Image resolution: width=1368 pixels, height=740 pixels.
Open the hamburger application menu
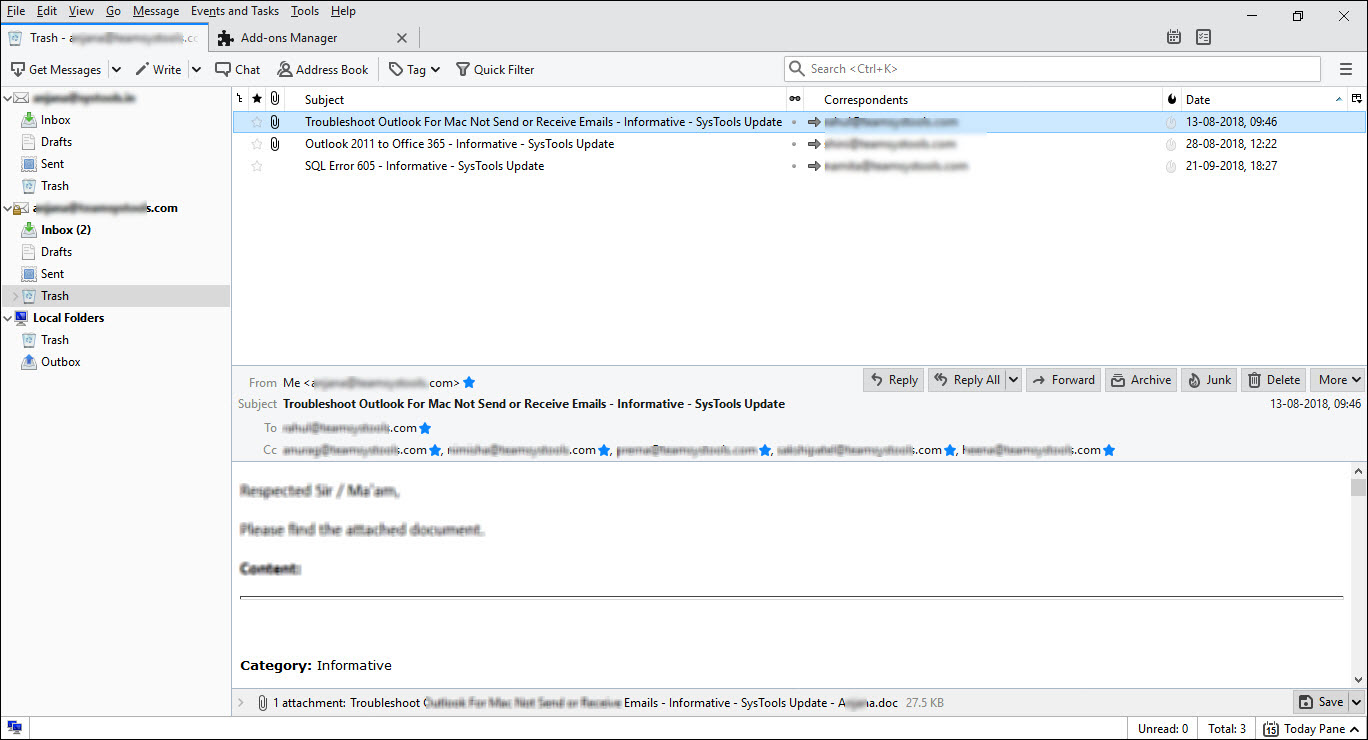pos(1345,69)
